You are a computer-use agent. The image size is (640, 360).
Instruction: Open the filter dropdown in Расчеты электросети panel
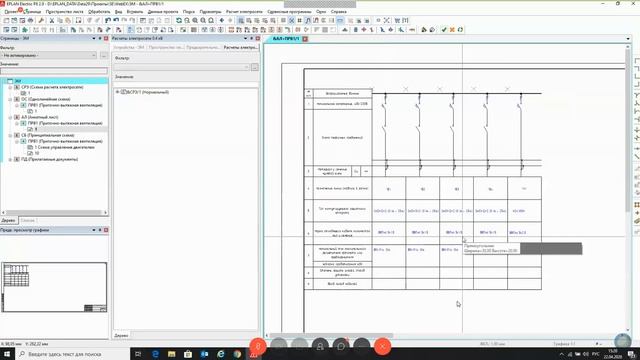[x=182, y=67]
